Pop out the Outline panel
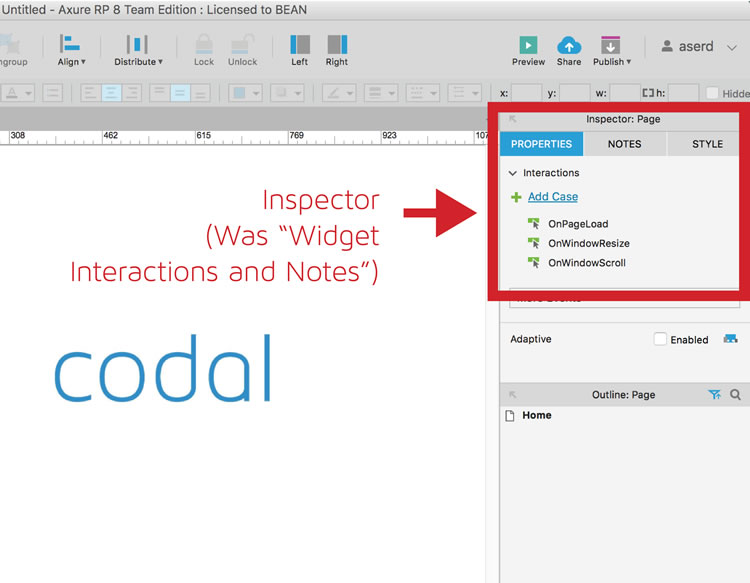The height and width of the screenshot is (583, 750). click(x=513, y=395)
